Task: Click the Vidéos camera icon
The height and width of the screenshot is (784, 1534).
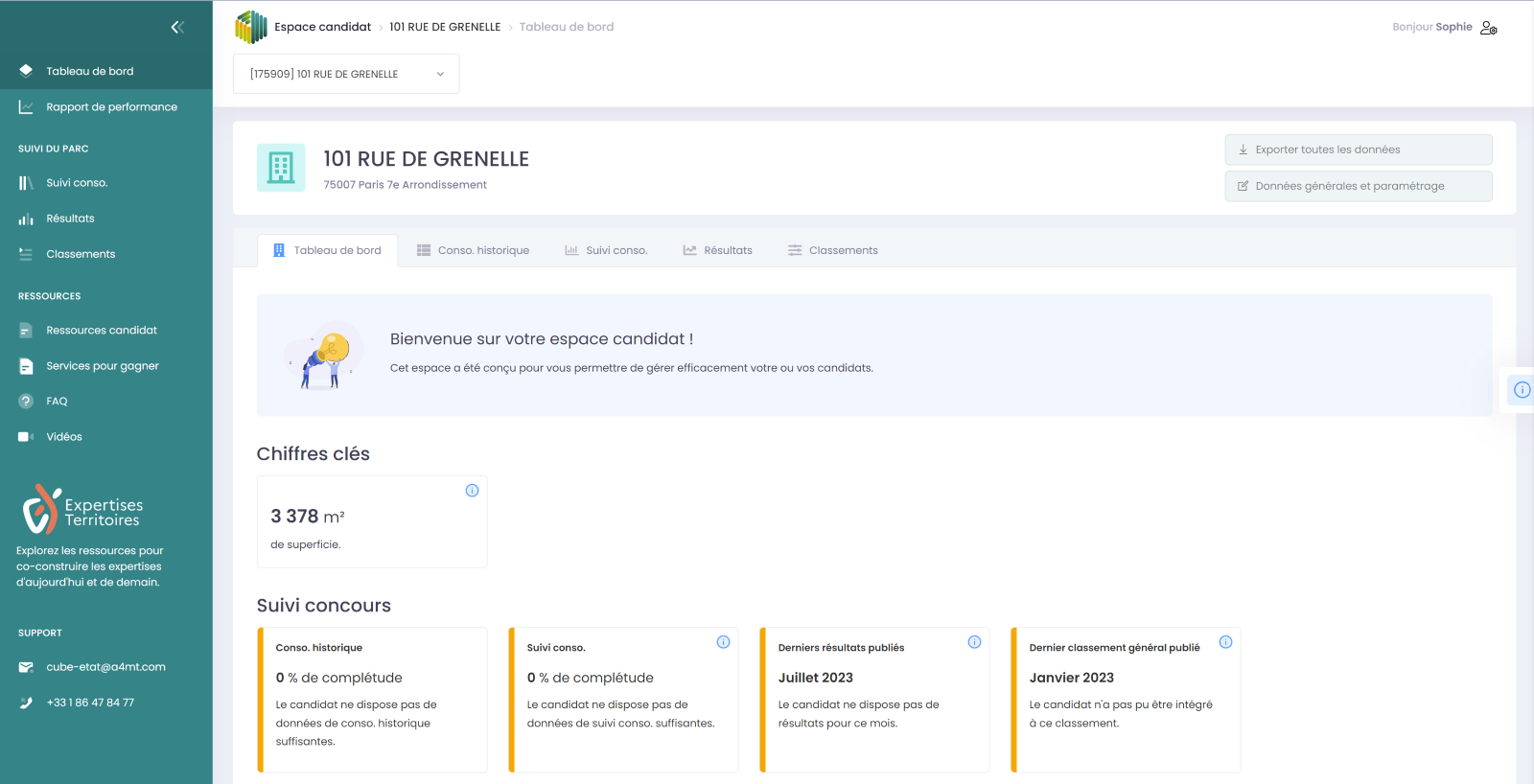Action: 26,437
